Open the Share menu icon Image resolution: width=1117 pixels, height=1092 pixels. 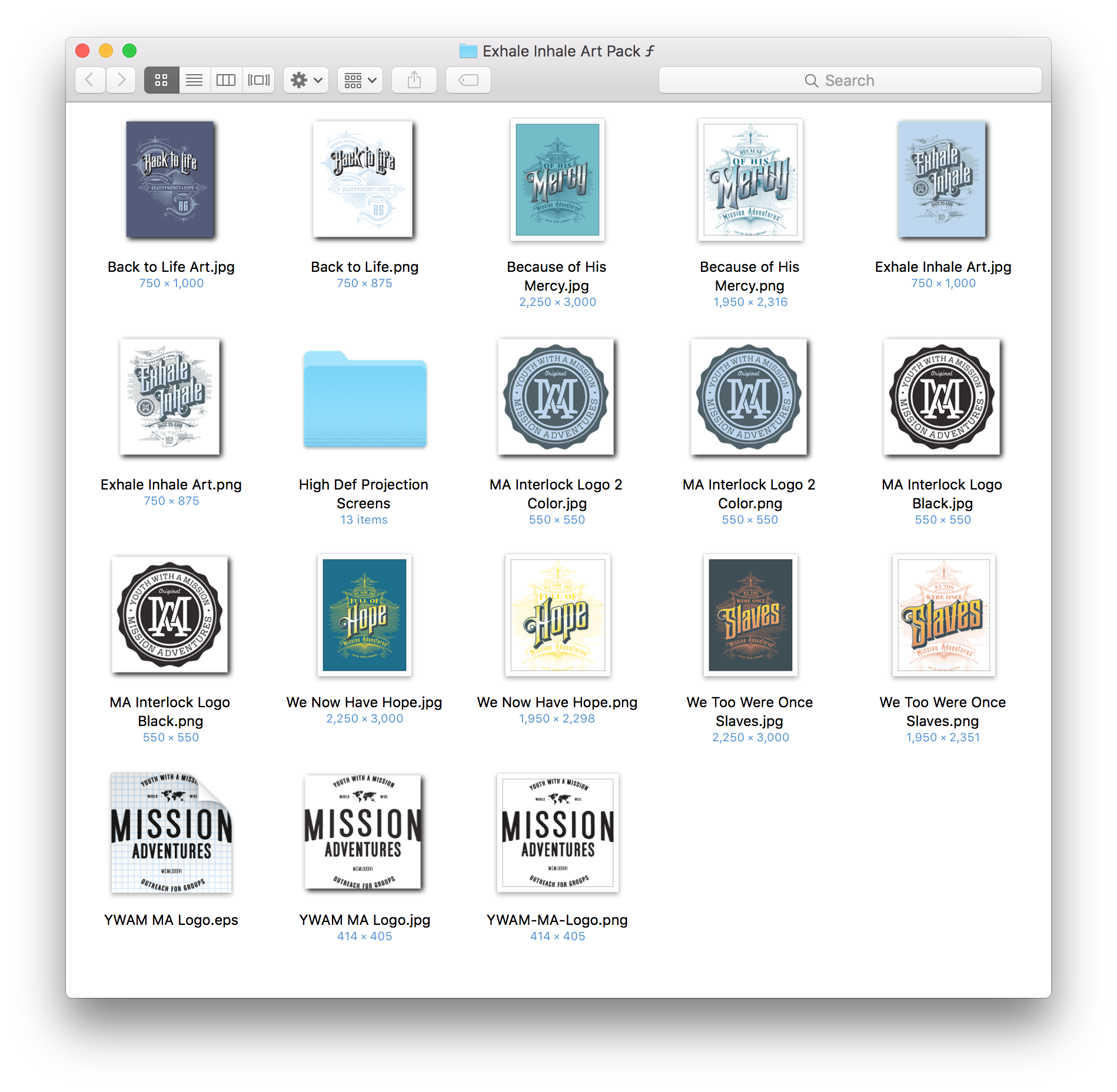tap(414, 80)
